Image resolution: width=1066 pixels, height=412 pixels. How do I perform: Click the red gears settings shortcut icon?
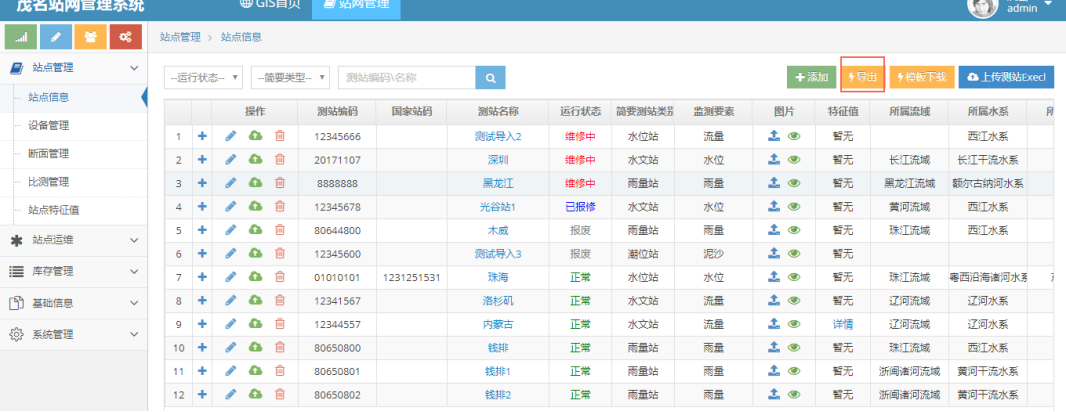(125, 38)
